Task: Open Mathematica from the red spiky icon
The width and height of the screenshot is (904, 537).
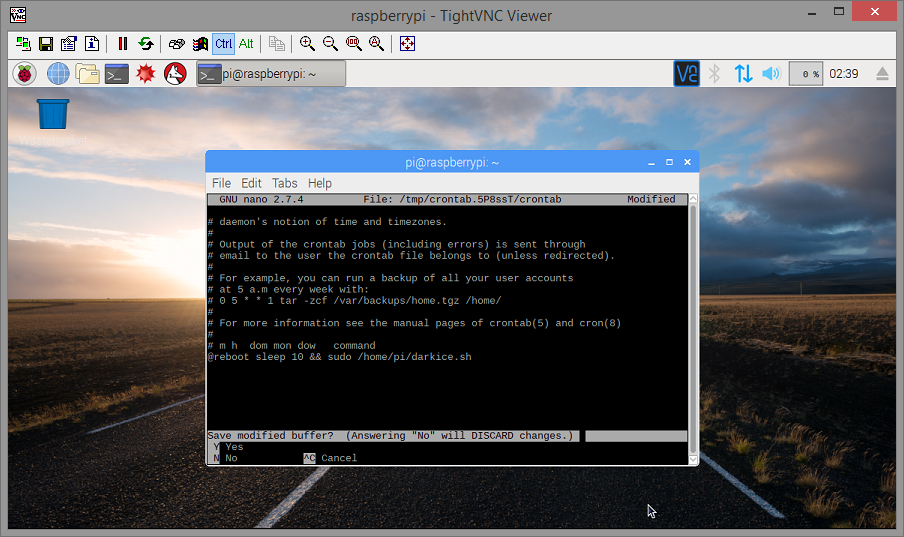Action: [x=145, y=74]
